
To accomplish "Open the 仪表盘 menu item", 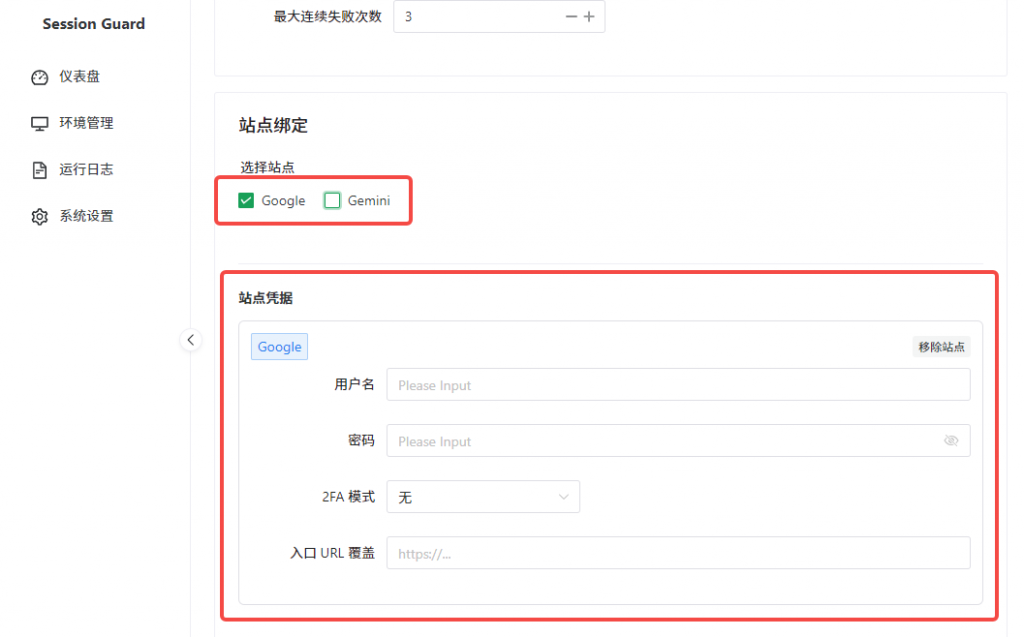I will (79, 77).
